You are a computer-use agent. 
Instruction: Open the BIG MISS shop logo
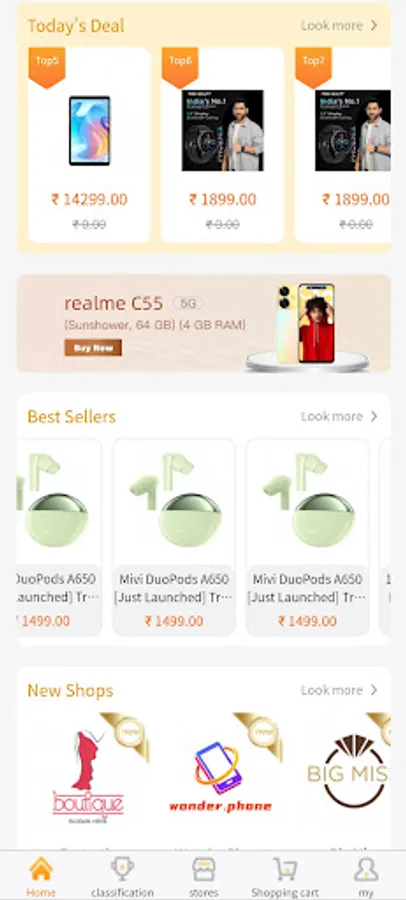[x=349, y=772]
